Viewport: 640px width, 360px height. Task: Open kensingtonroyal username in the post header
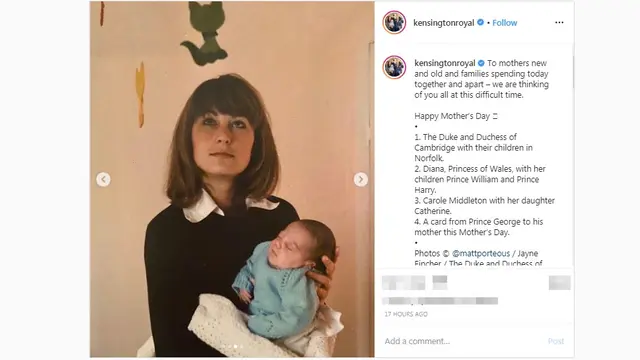(x=444, y=23)
